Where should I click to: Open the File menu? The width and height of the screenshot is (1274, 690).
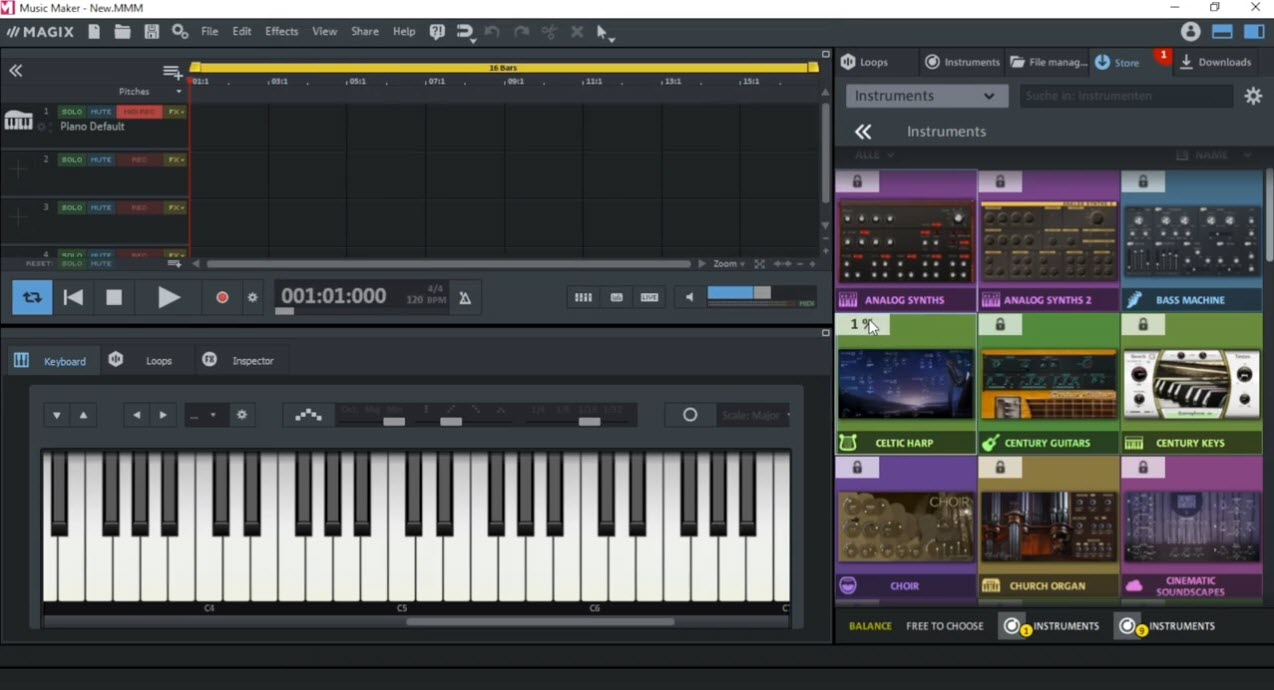point(209,32)
